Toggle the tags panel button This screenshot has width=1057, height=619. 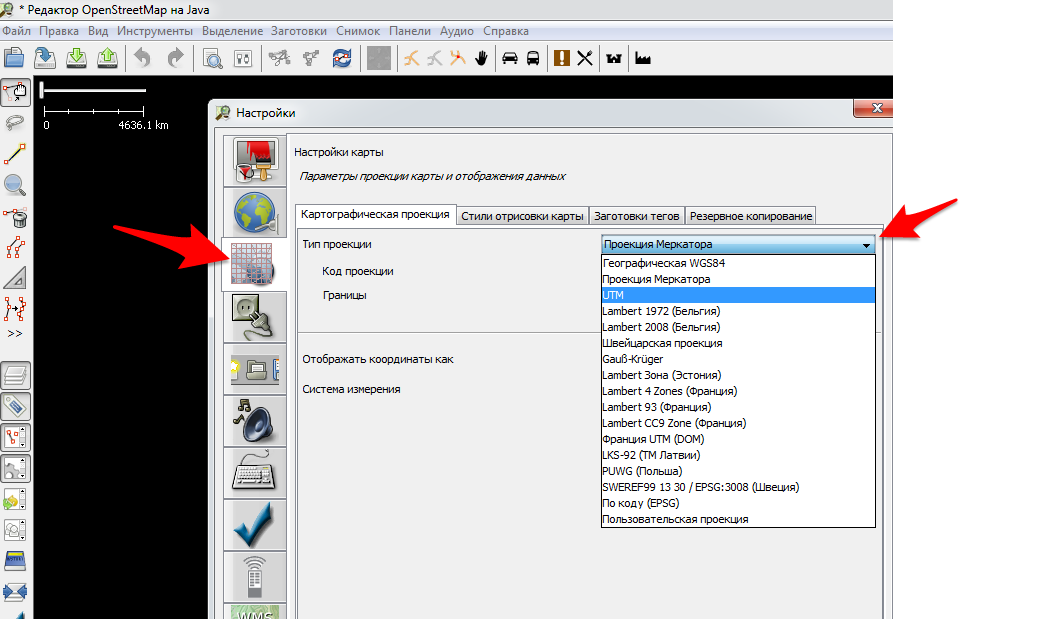17,407
